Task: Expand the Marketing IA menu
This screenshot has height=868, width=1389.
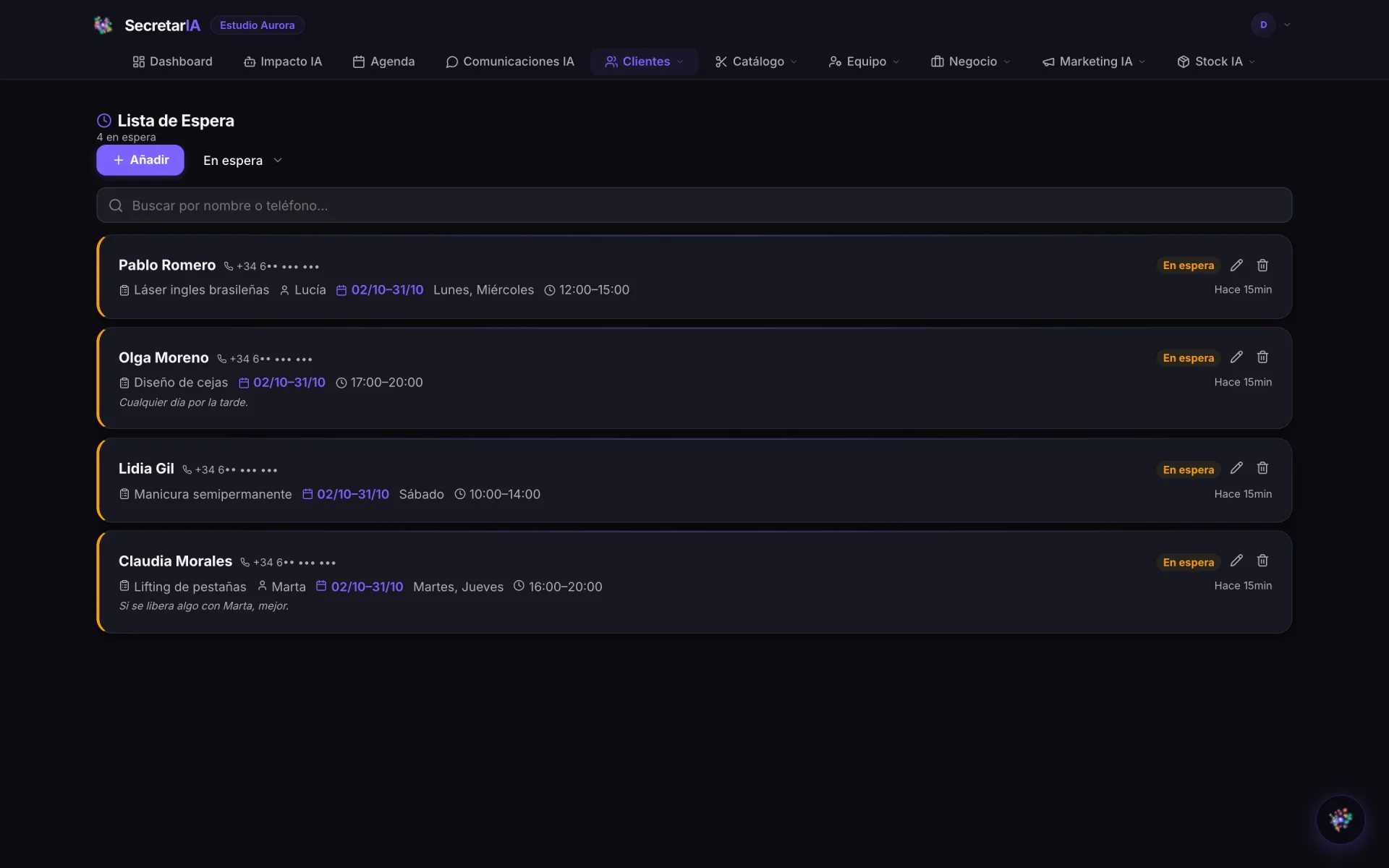Action: click(1094, 61)
